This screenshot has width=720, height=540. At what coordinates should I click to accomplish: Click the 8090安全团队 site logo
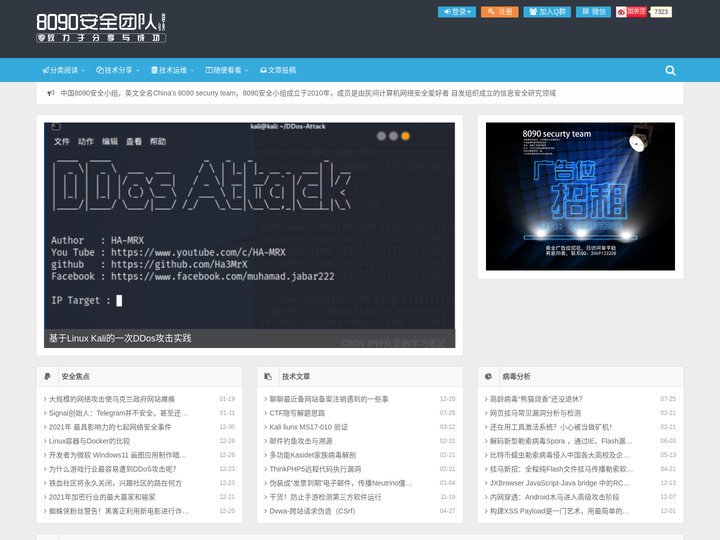pyautogui.click(x=101, y=28)
